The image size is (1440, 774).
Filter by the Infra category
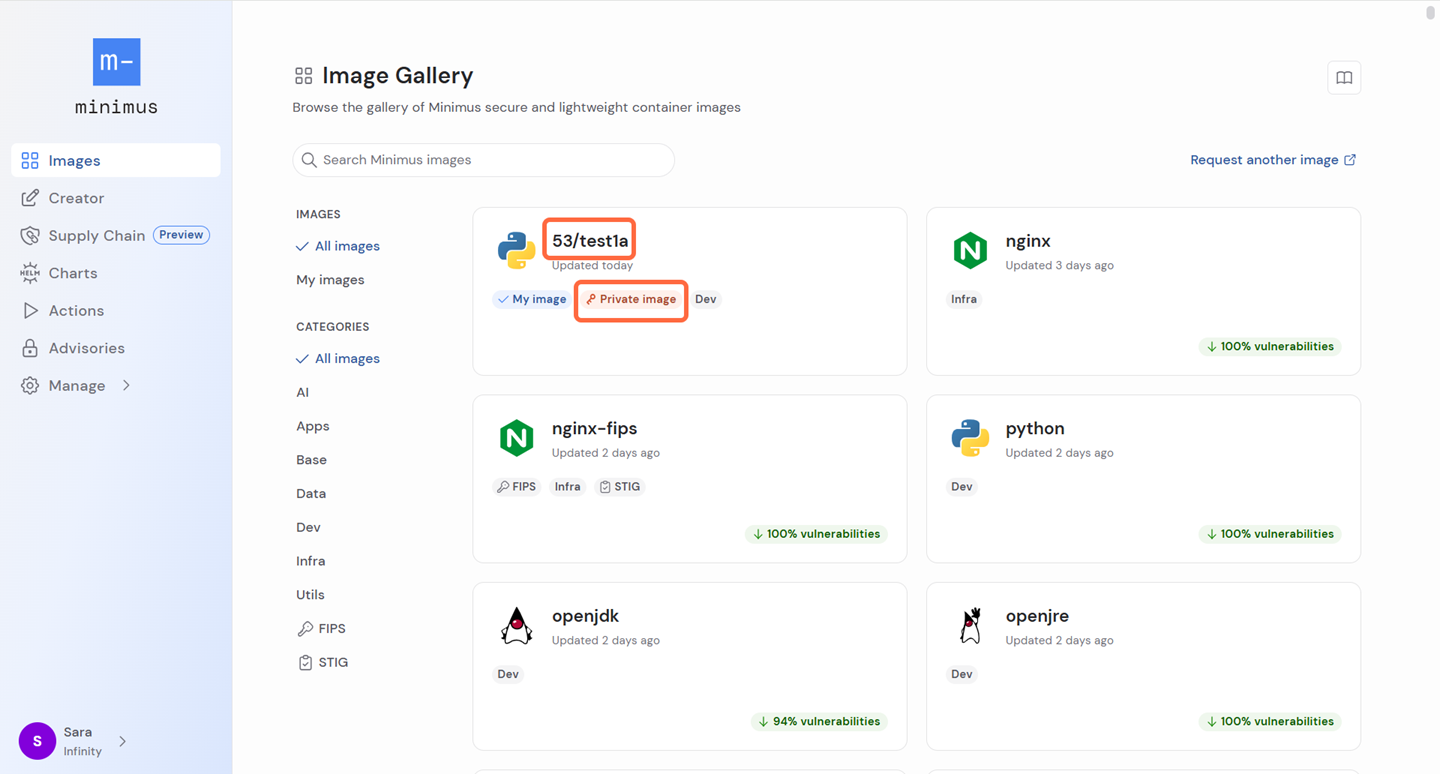[x=311, y=561]
